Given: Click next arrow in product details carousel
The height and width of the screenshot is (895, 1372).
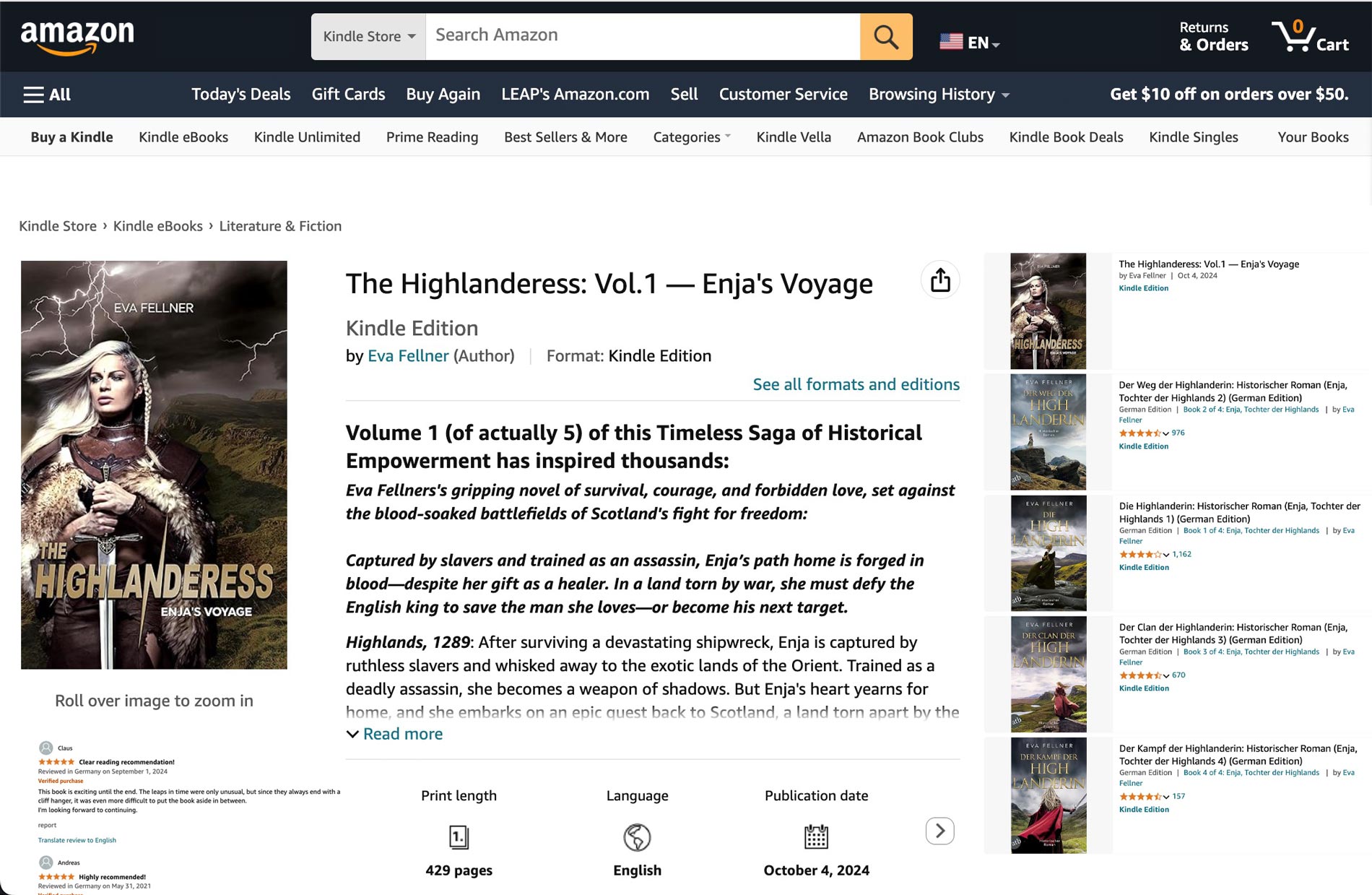Looking at the screenshot, I should [x=939, y=831].
